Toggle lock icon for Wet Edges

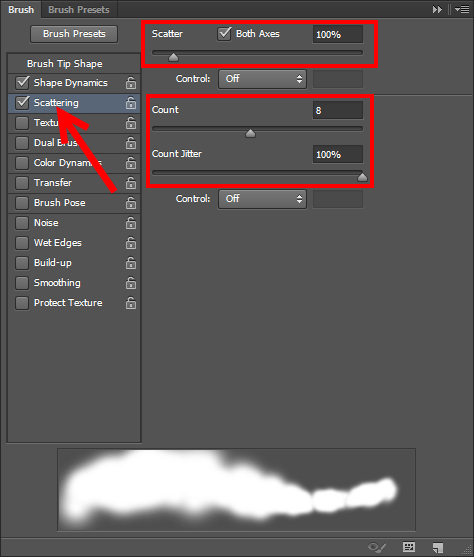click(131, 243)
